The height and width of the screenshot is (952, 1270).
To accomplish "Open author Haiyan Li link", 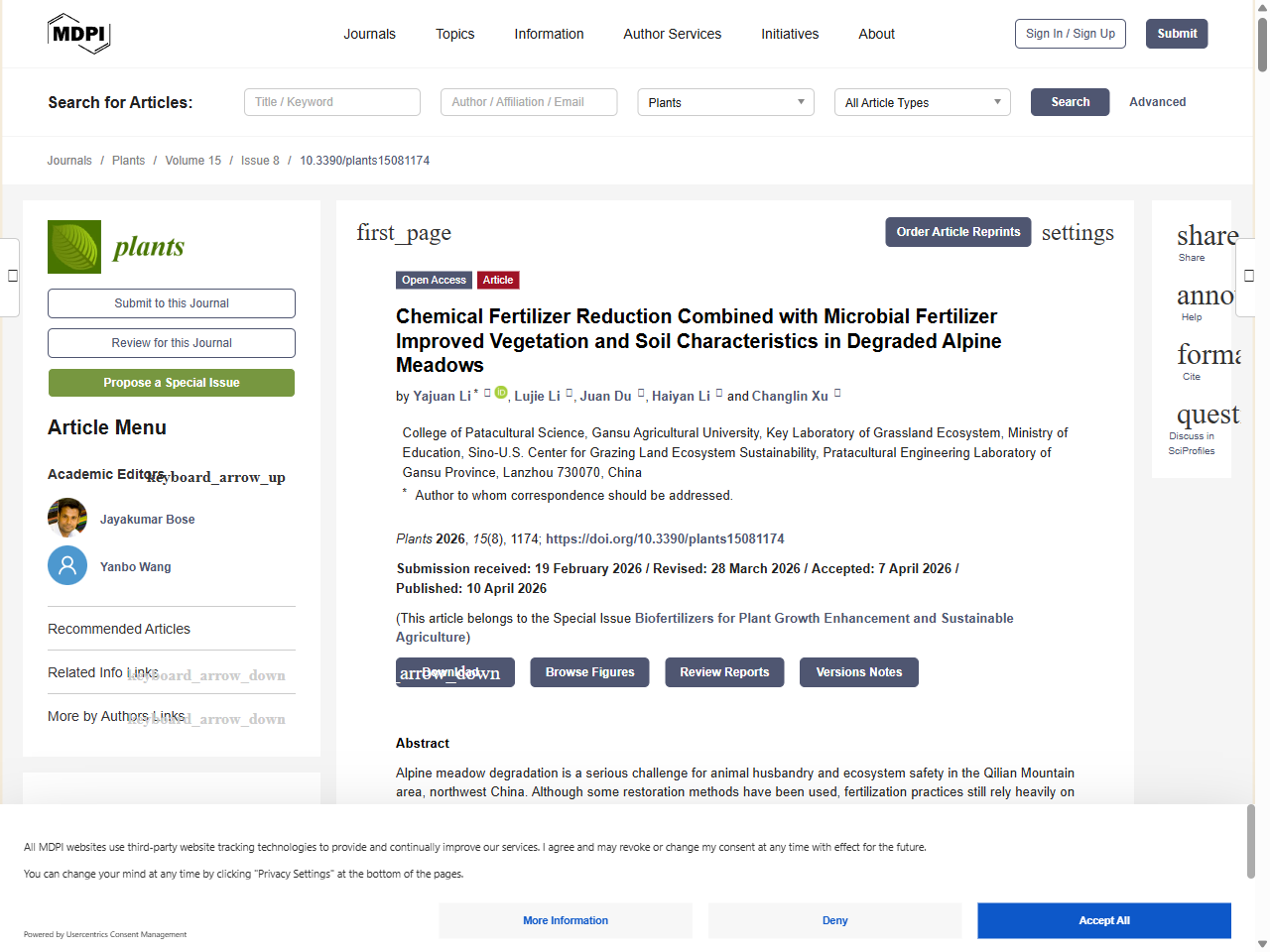I will [x=681, y=397].
